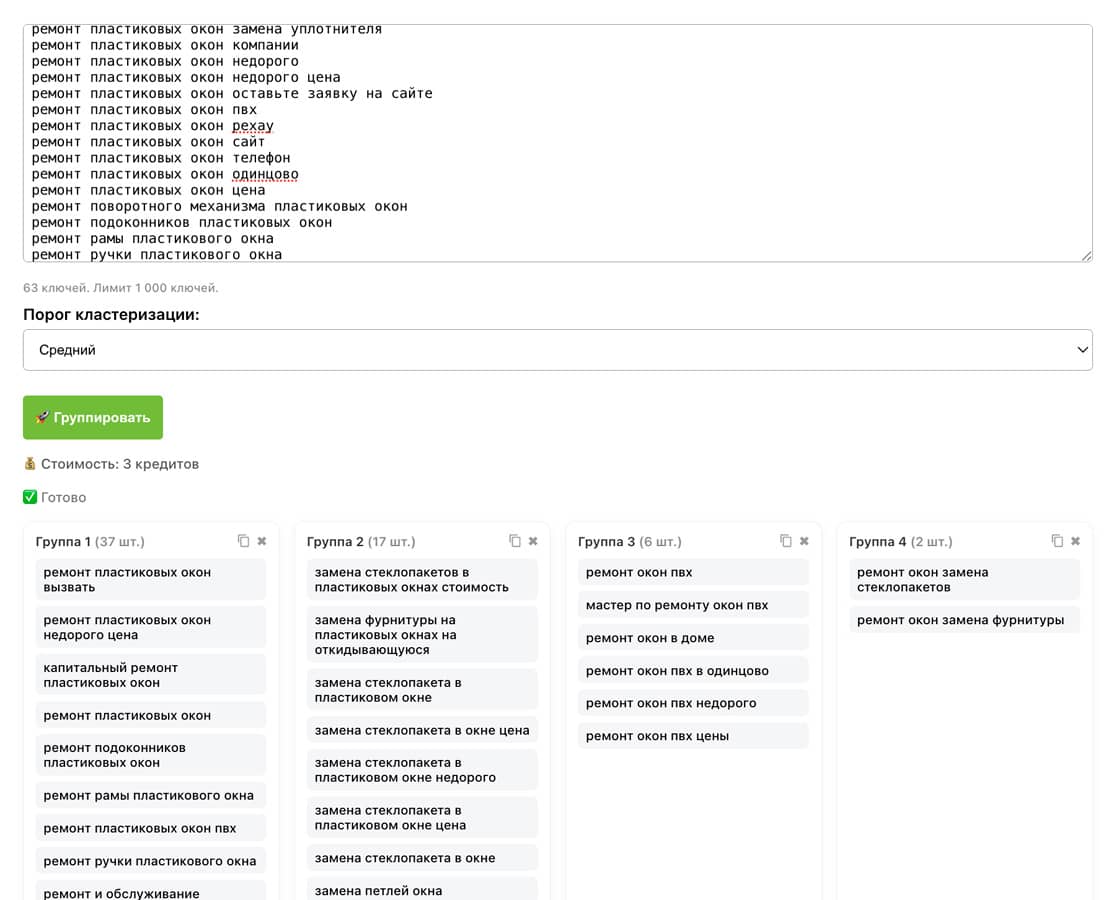Click 'ремонт окон замена фурнитуры' chip
1110x900 pixels.
pos(963,620)
